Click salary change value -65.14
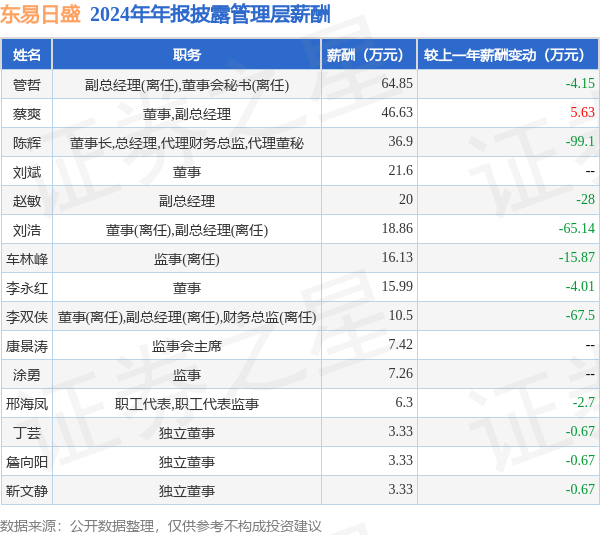This screenshot has width=600, height=535. click(577, 228)
